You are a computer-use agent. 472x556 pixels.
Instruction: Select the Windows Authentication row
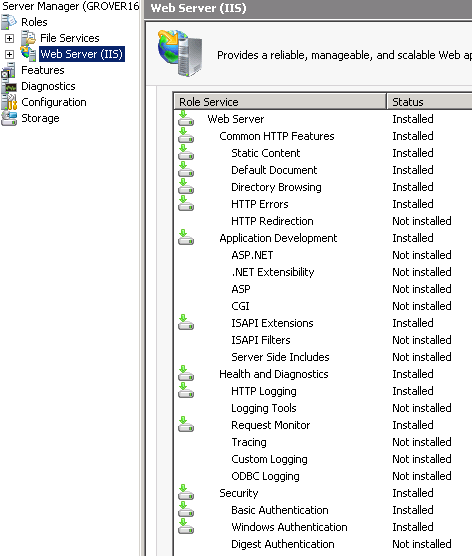(323, 527)
